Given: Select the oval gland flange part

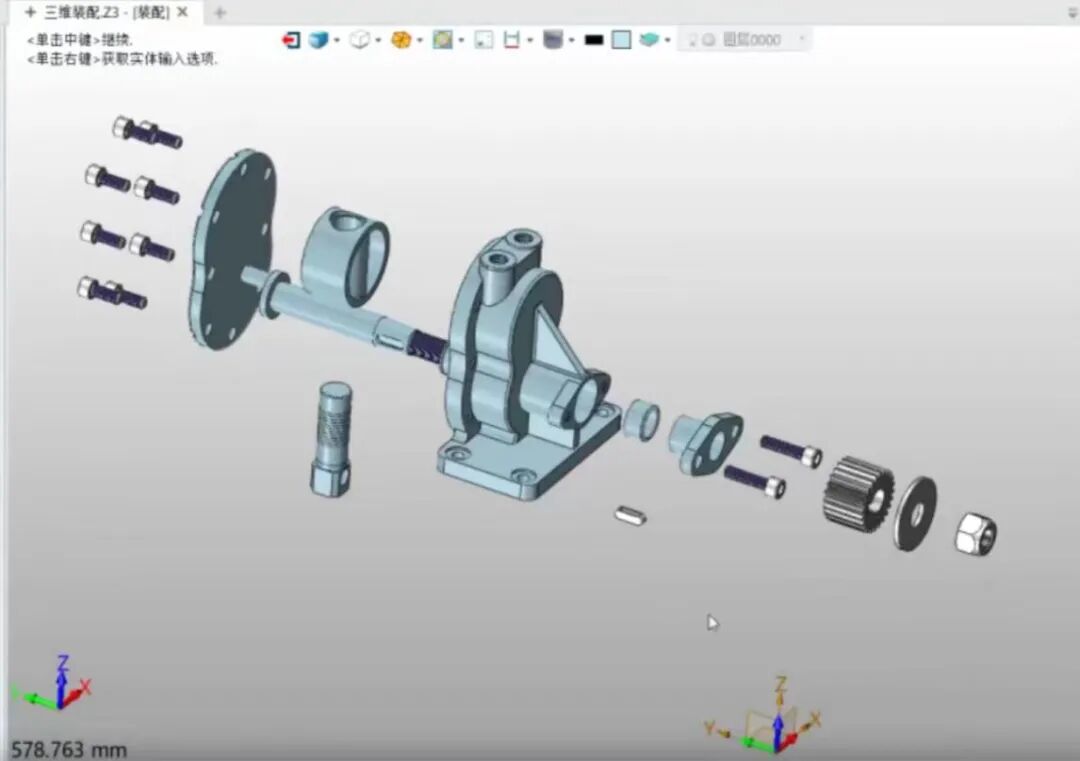Looking at the screenshot, I should point(707,443).
